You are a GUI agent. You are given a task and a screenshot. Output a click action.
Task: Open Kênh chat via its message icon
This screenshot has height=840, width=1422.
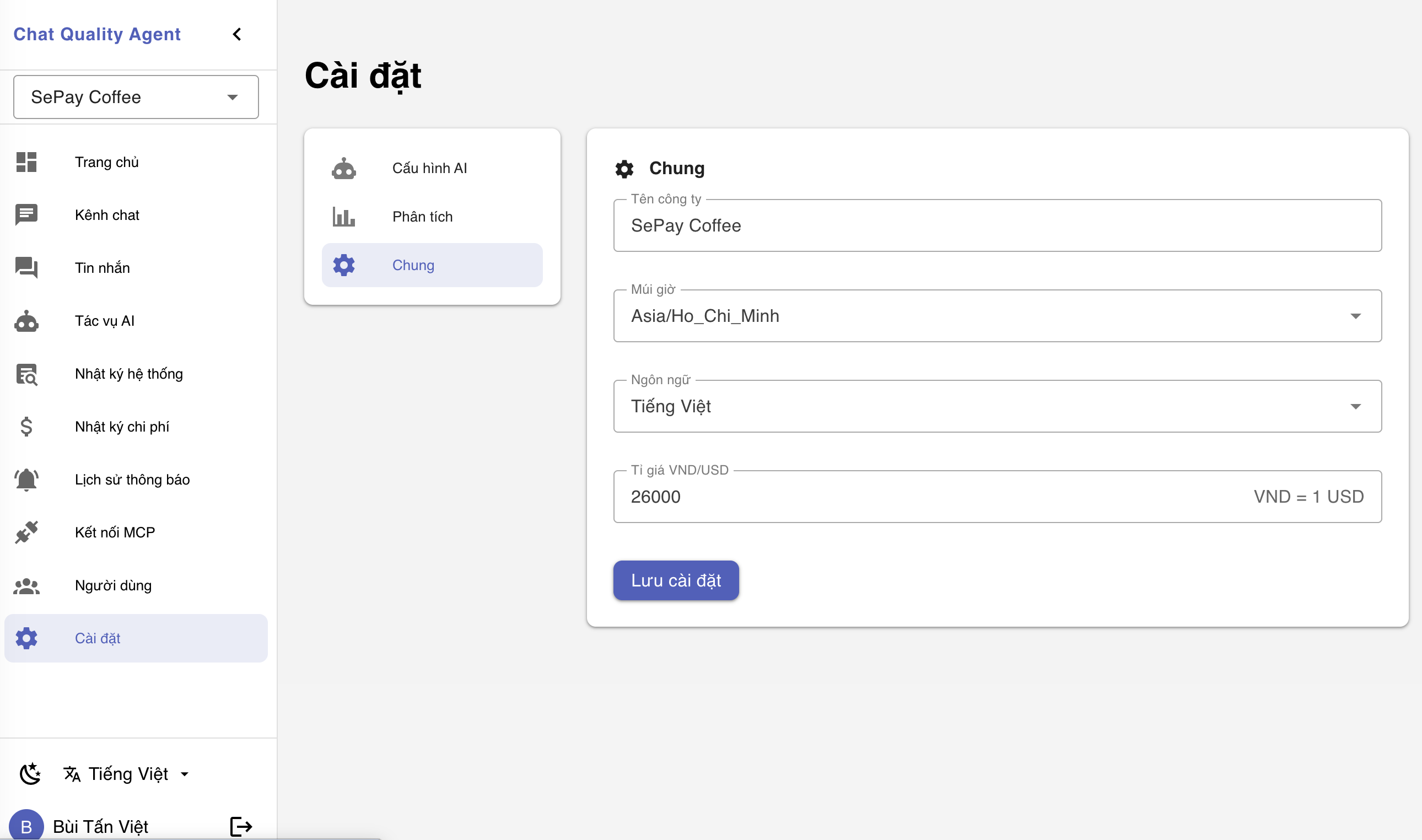[x=26, y=215]
